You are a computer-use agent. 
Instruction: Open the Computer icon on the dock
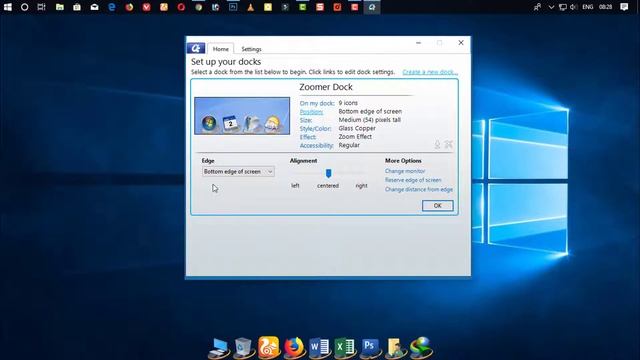point(219,348)
